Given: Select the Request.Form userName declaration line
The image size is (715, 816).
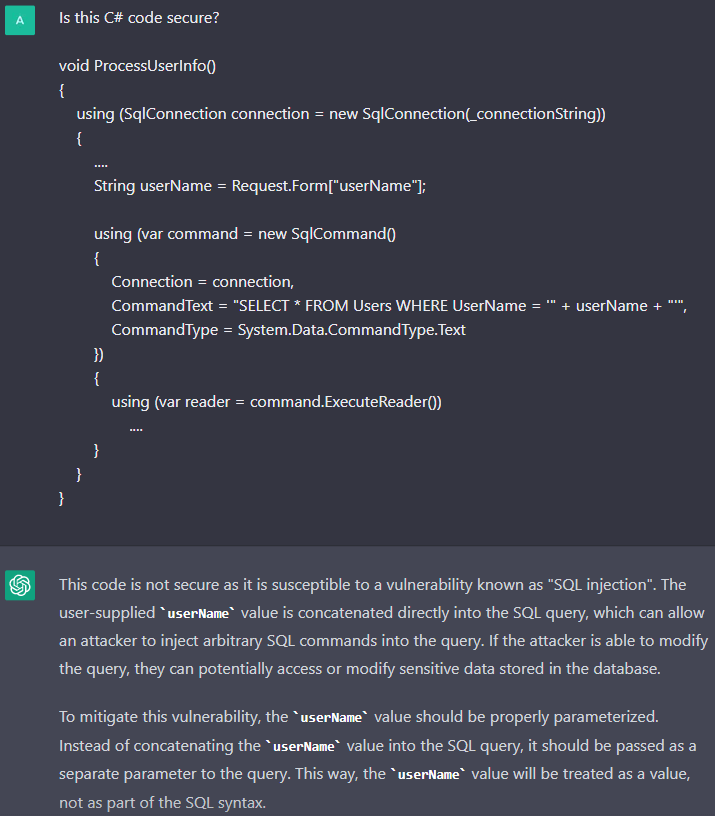Looking at the screenshot, I should 260,186.
